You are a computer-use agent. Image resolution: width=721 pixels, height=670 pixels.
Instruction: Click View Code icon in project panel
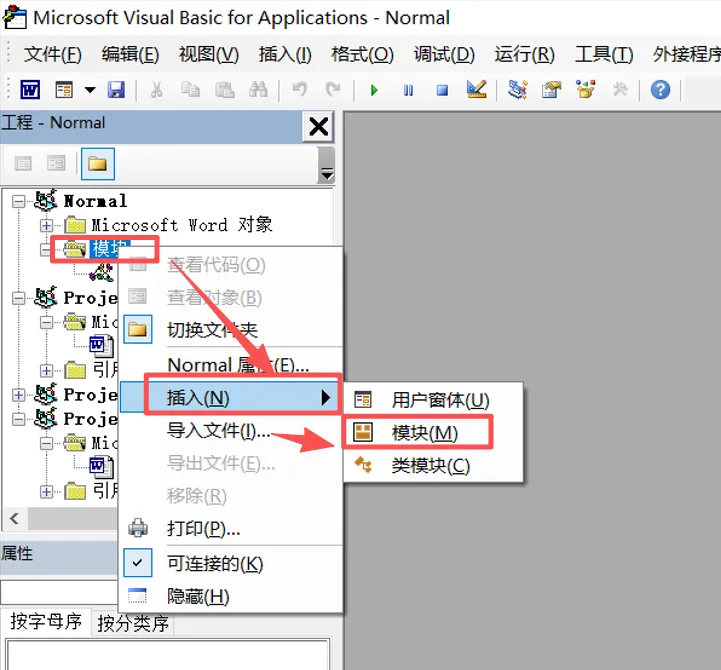pyautogui.click(x=23, y=163)
